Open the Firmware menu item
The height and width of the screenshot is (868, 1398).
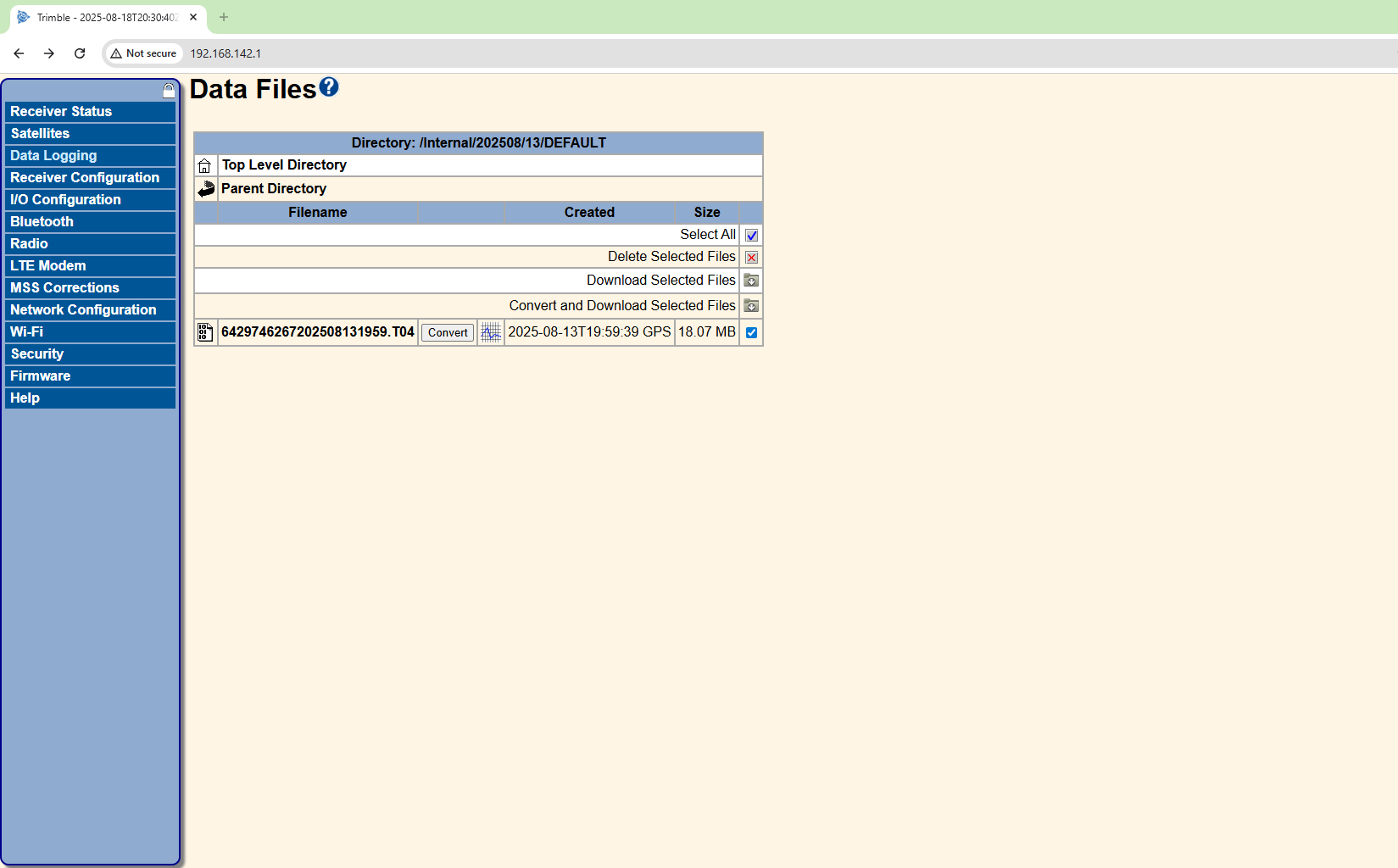pyautogui.click(x=40, y=376)
